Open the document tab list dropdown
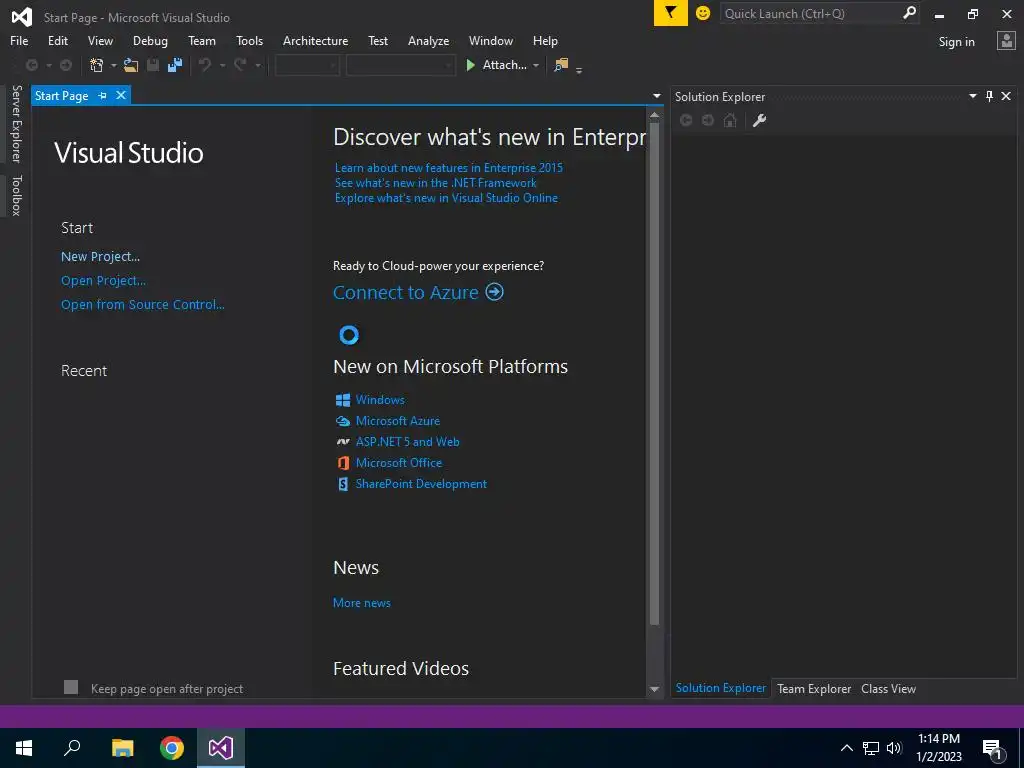The width and height of the screenshot is (1024, 768). (656, 96)
